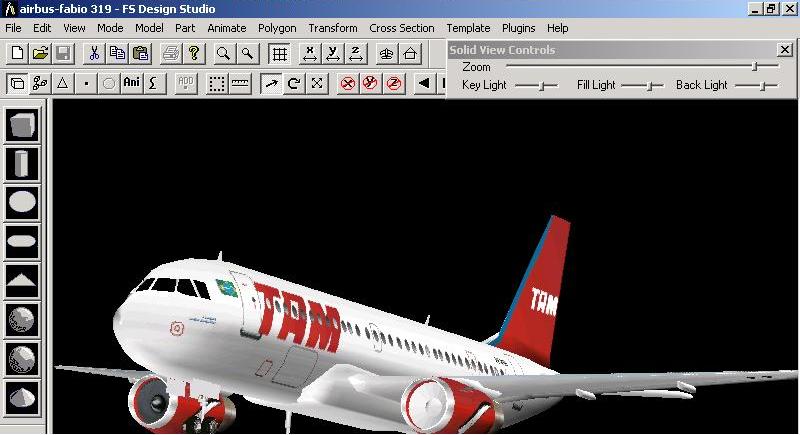
Task: Open the Mode menu
Action: 110,28
